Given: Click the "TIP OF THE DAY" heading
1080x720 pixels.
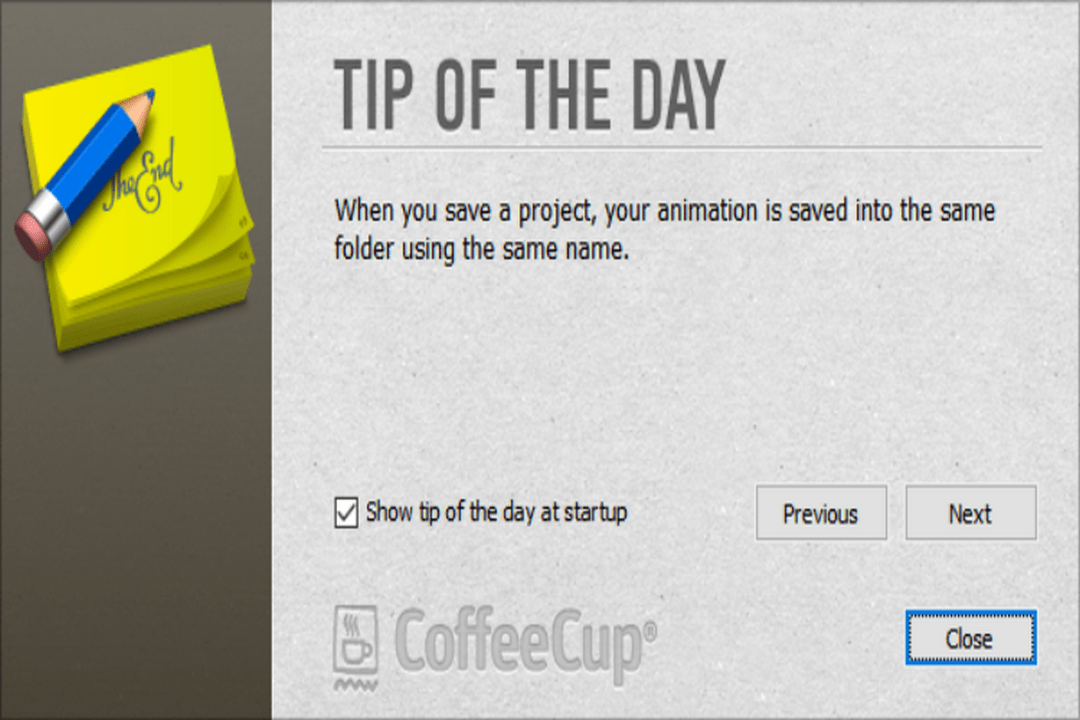Looking at the screenshot, I should (x=529, y=96).
